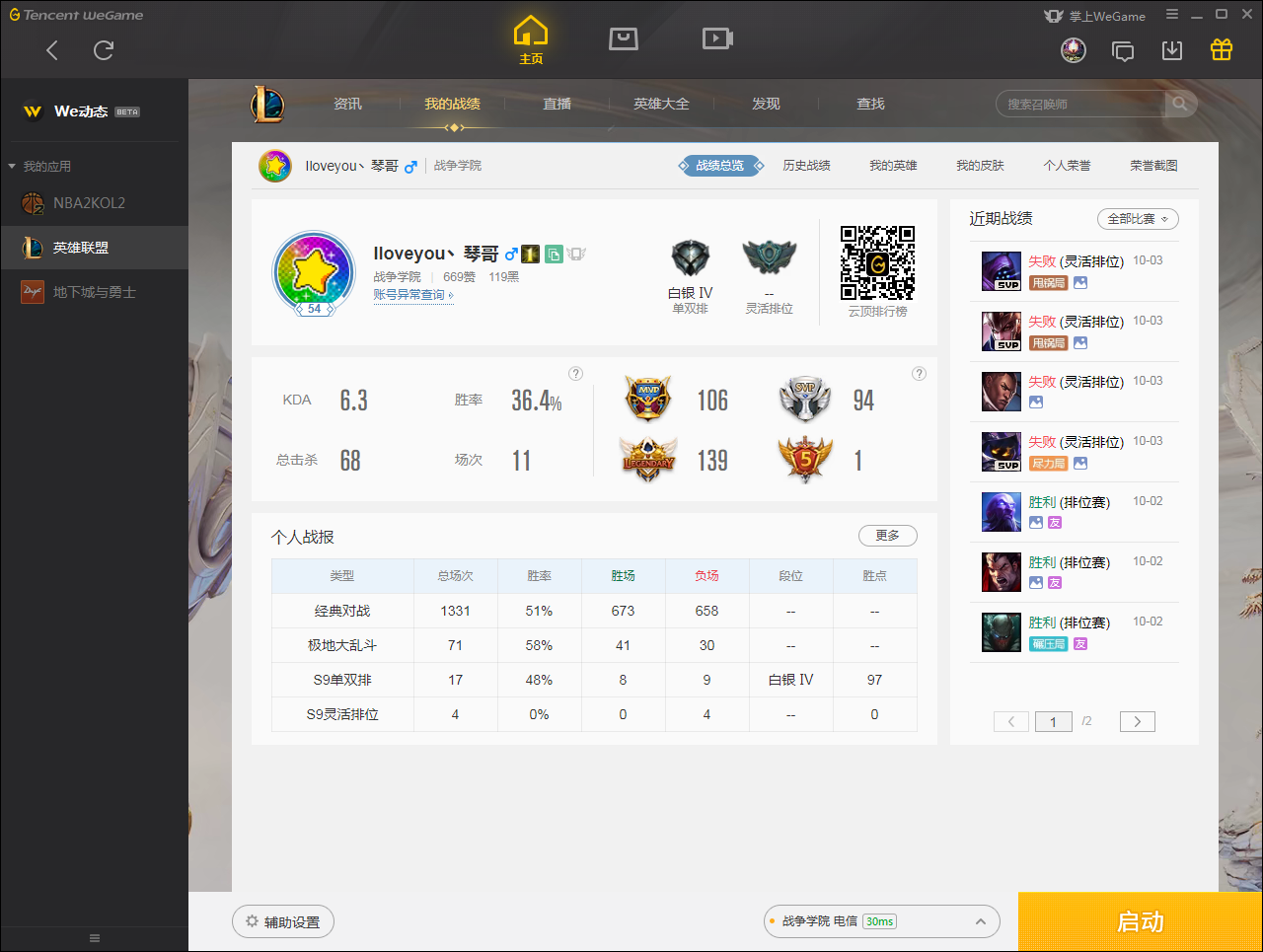
Task: Go to the previous page of recent matches
Action: click(x=1011, y=722)
